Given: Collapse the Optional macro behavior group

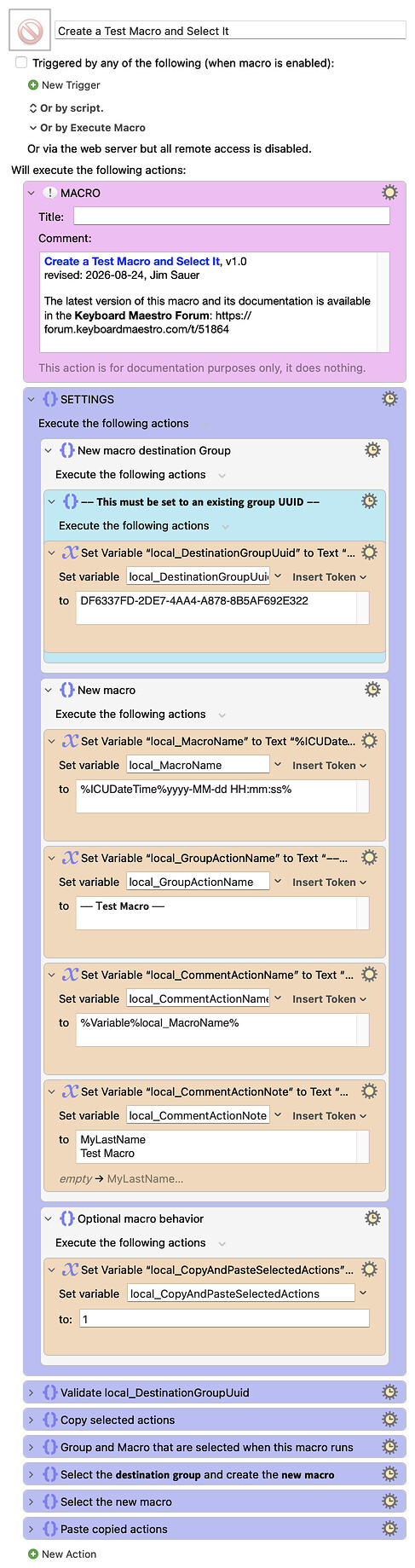Looking at the screenshot, I should pos(49,1218).
